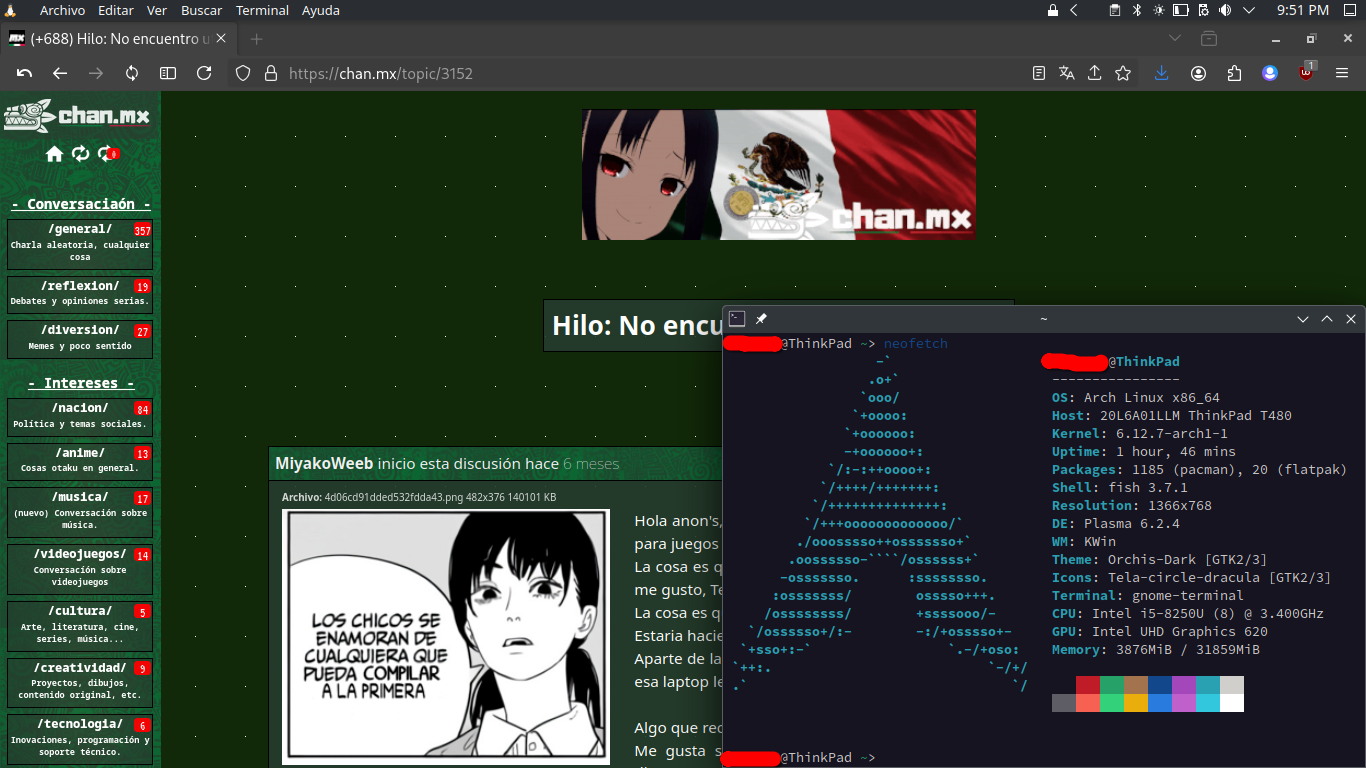1366x768 pixels.
Task: Click the translate page icon
Action: click(x=1067, y=73)
